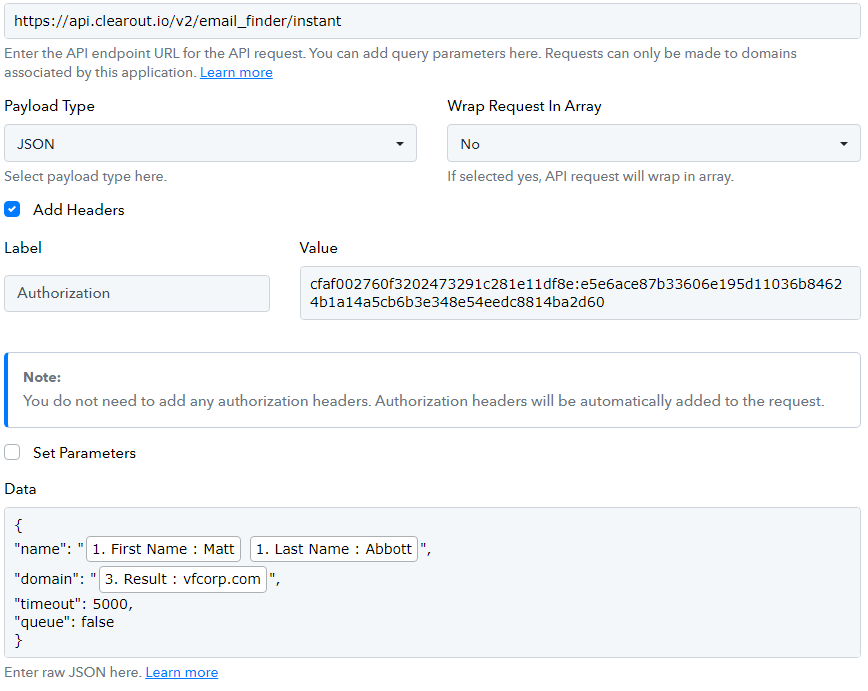Select the Last Name : Abbott tag

coord(334,549)
